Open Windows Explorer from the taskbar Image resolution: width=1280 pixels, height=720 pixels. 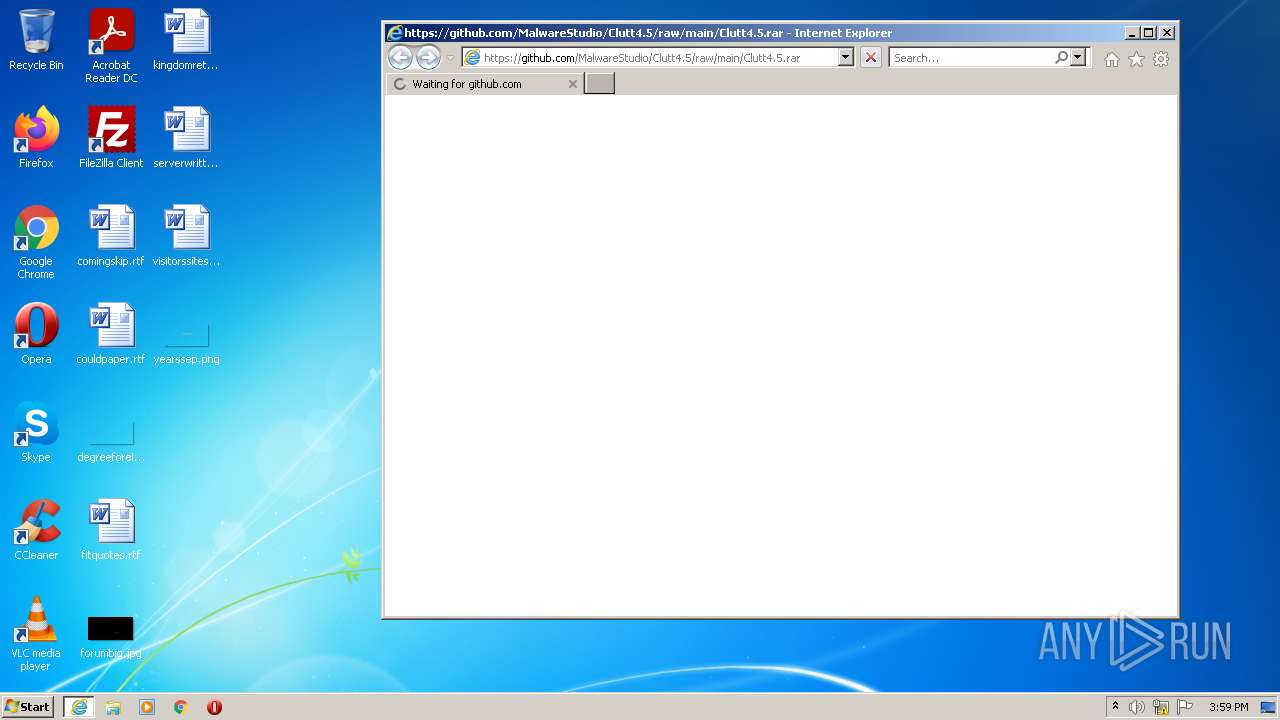tap(113, 707)
